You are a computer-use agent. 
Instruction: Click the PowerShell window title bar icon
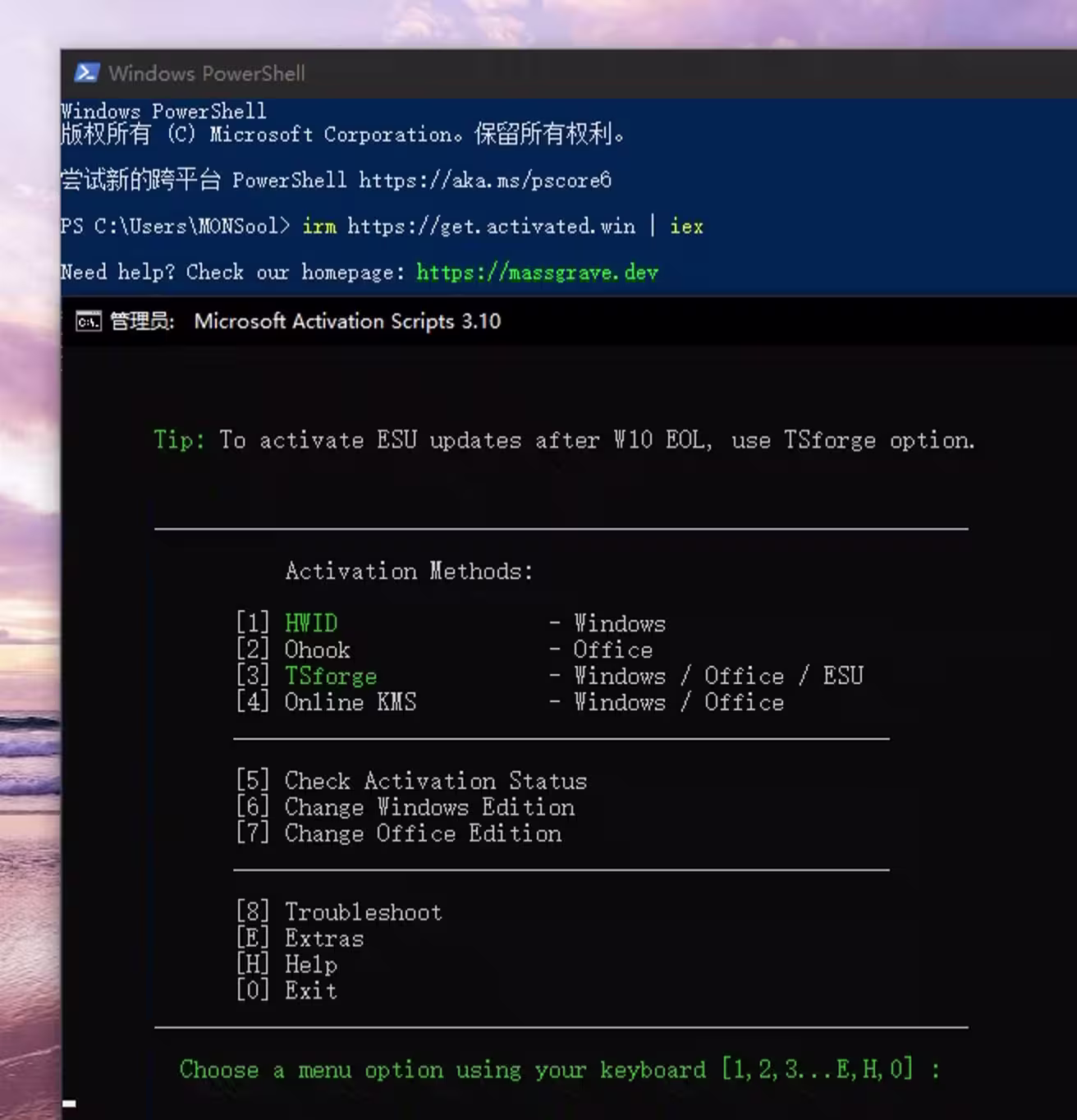tap(88, 73)
